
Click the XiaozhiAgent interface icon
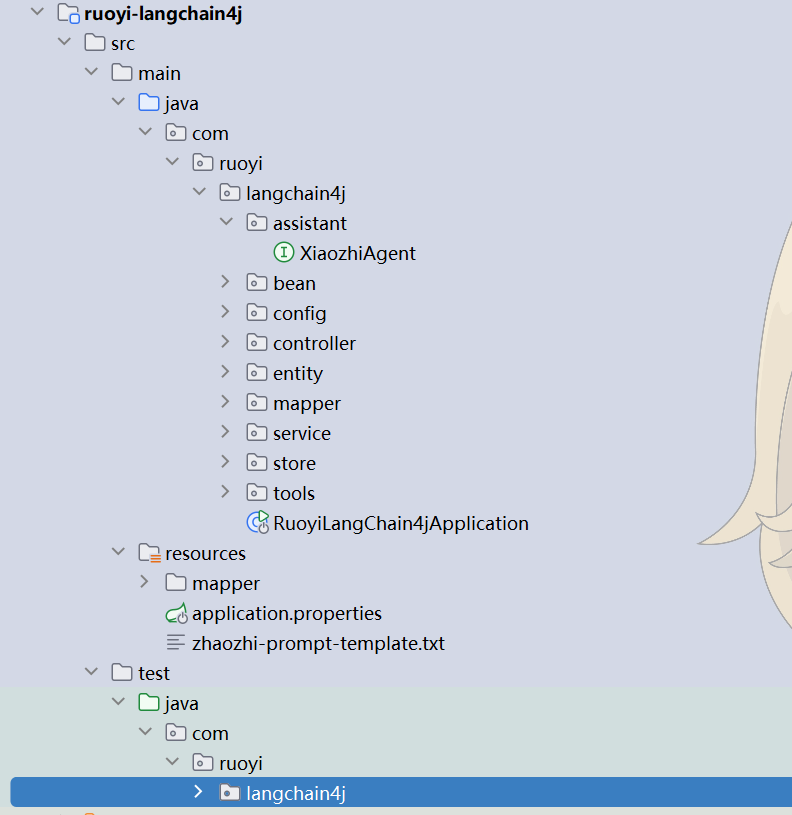click(283, 253)
